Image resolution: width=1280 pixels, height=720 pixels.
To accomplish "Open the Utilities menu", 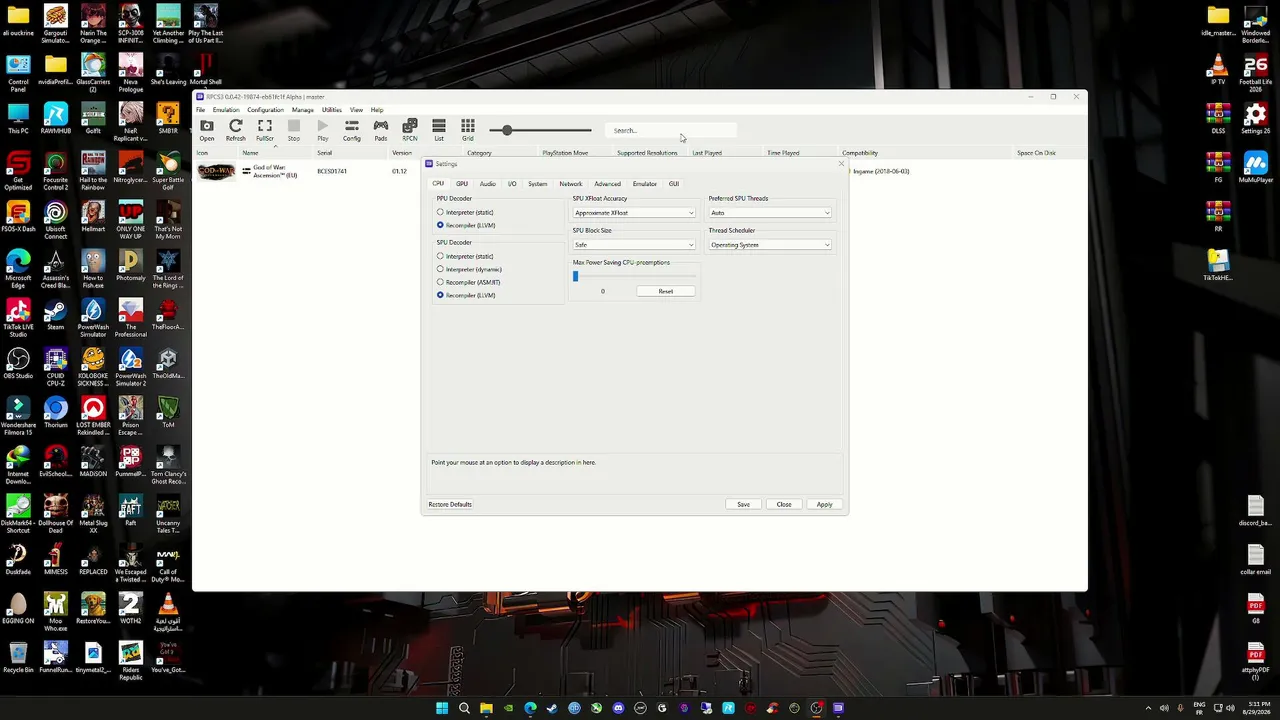I will [x=332, y=110].
